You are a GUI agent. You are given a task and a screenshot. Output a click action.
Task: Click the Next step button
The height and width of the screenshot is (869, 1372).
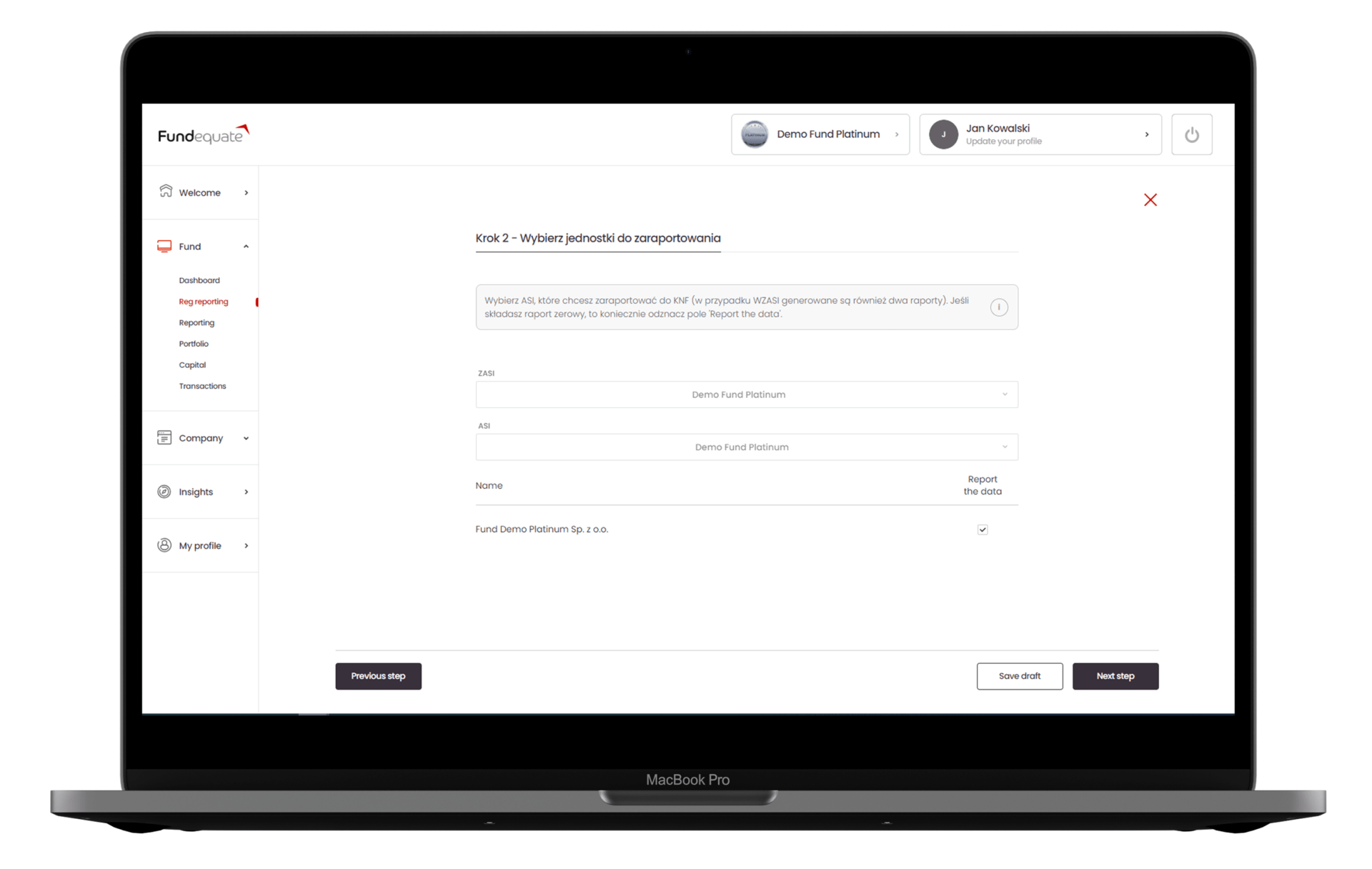coord(1115,676)
